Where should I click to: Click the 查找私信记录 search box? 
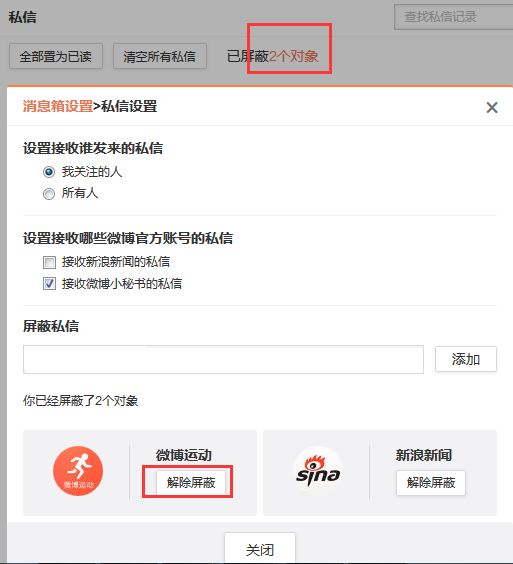tap(454, 17)
